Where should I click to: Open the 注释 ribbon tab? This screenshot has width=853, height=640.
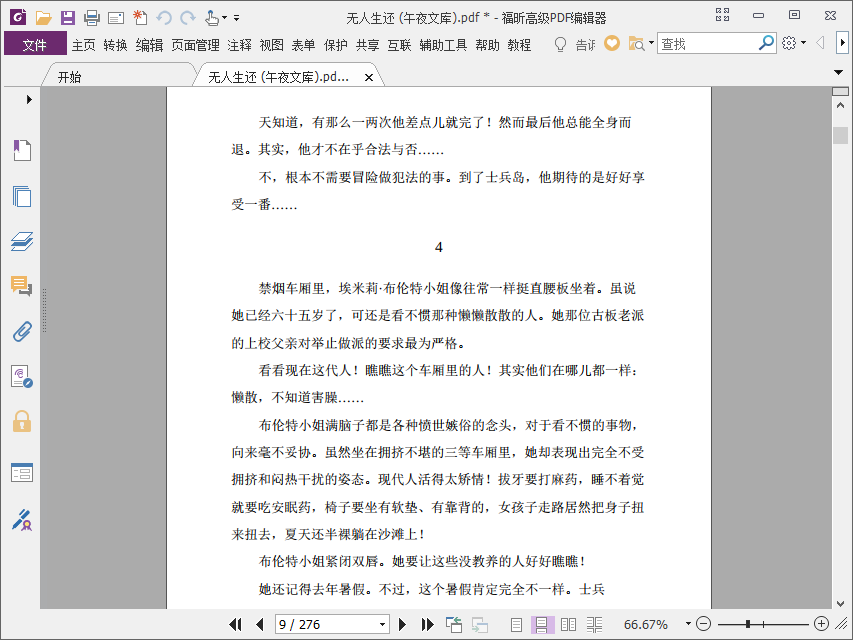pyautogui.click(x=239, y=45)
